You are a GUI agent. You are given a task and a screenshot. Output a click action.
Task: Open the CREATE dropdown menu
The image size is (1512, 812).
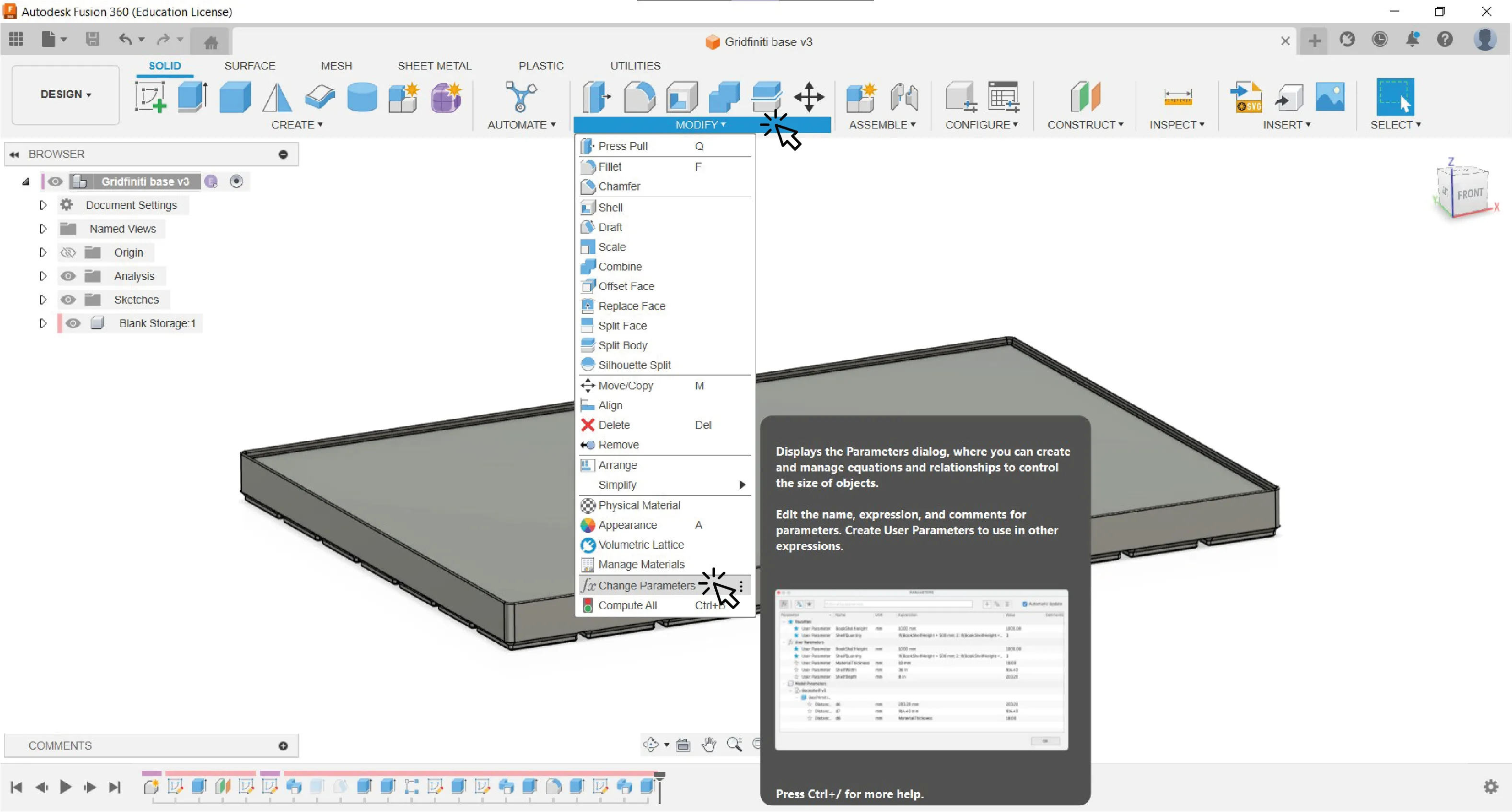298,125
